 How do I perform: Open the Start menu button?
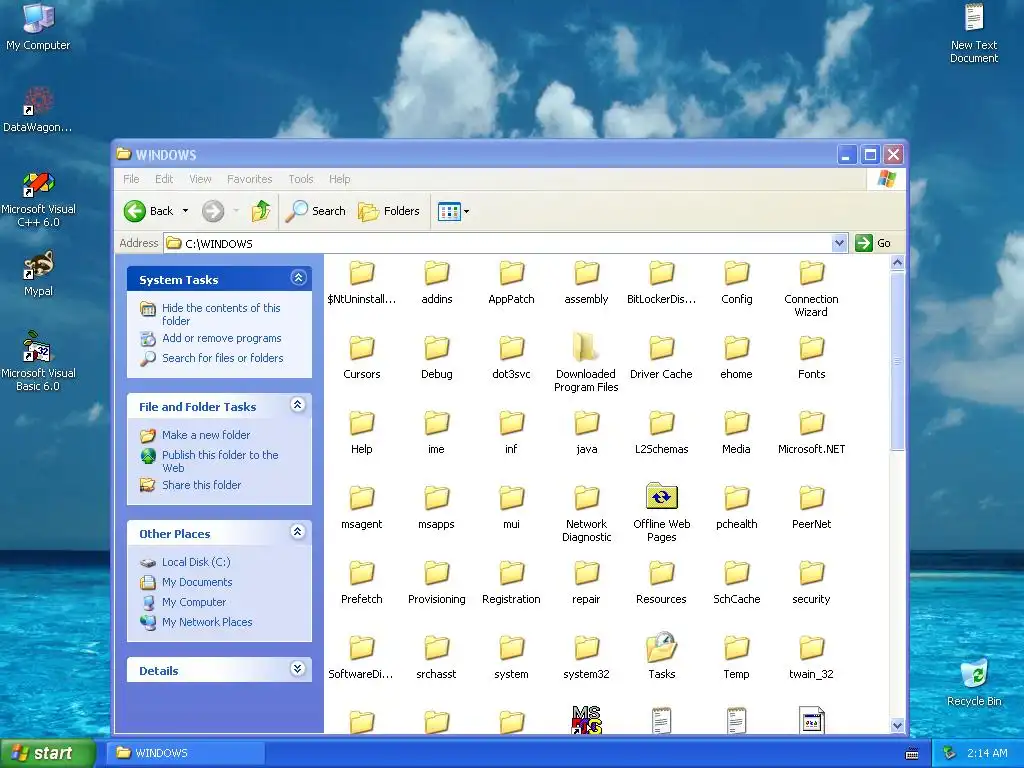click(47, 753)
